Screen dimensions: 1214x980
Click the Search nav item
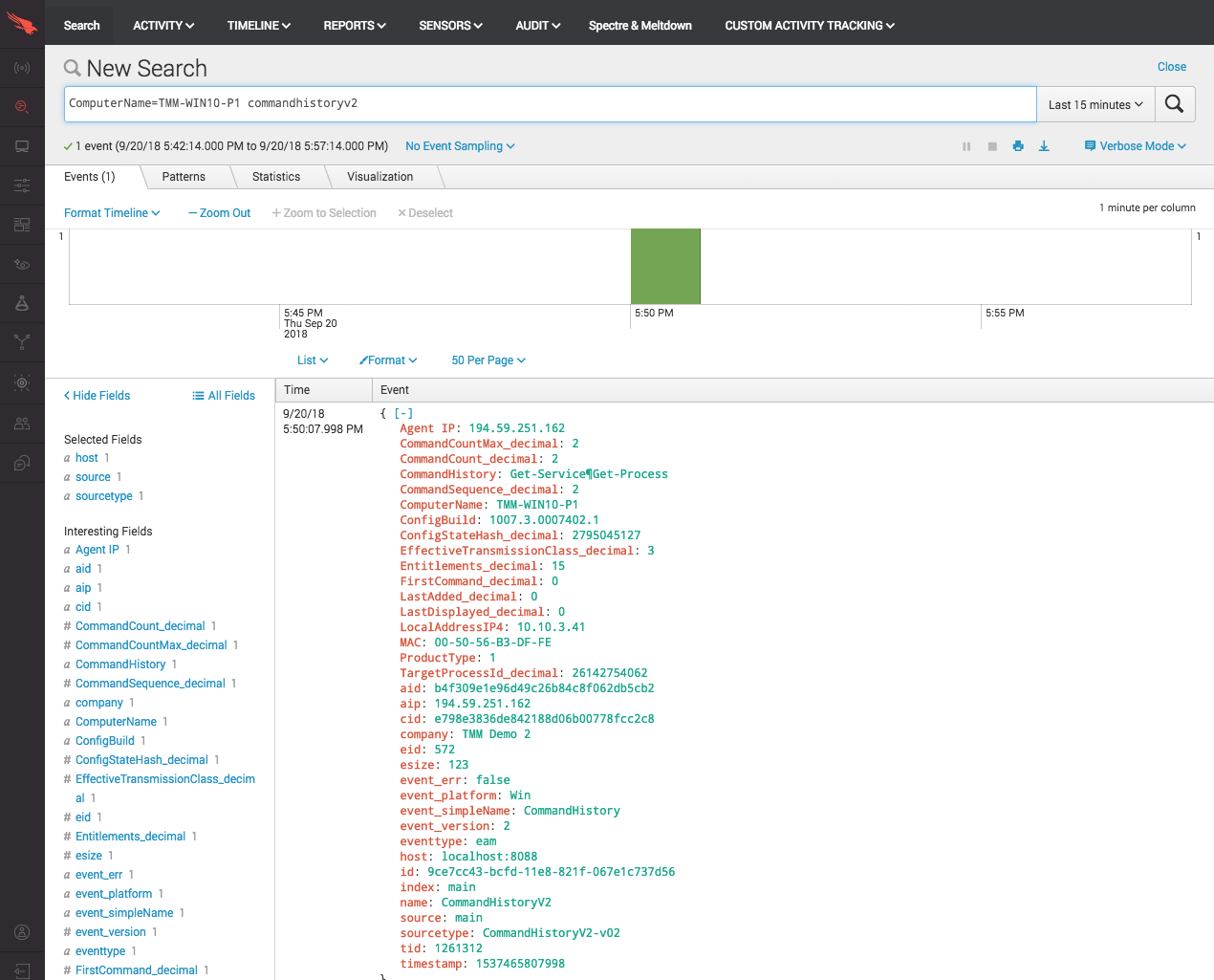point(81,26)
